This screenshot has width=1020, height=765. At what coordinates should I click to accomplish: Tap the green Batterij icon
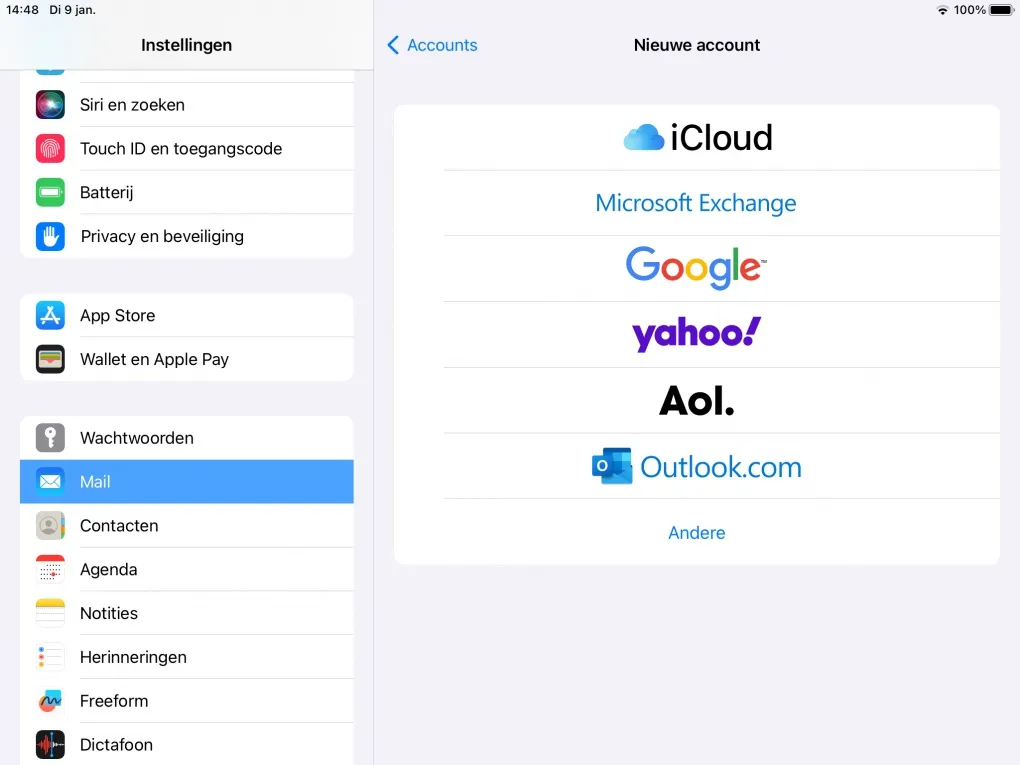(x=50, y=193)
